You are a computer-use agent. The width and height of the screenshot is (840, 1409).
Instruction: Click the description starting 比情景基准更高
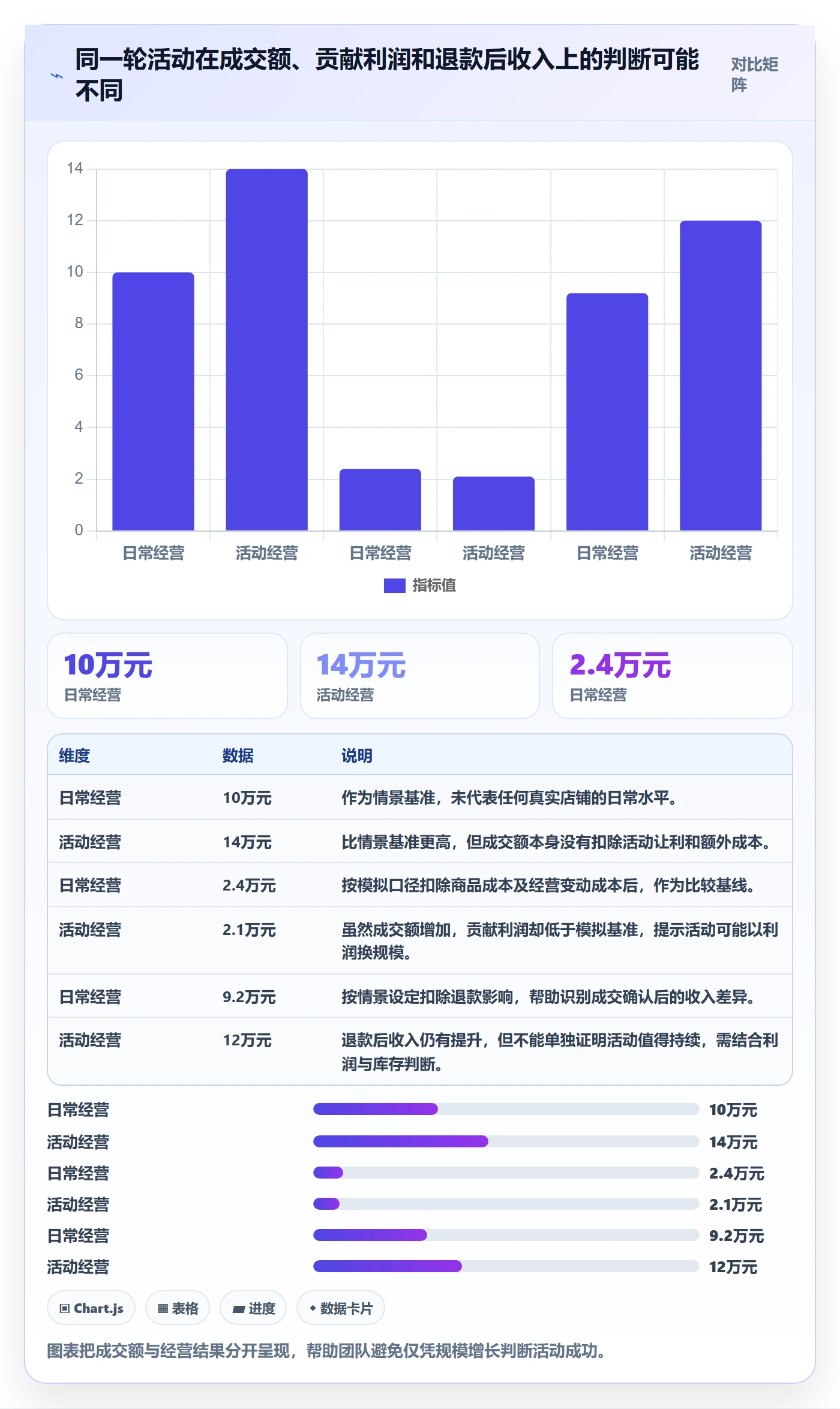coord(557,842)
